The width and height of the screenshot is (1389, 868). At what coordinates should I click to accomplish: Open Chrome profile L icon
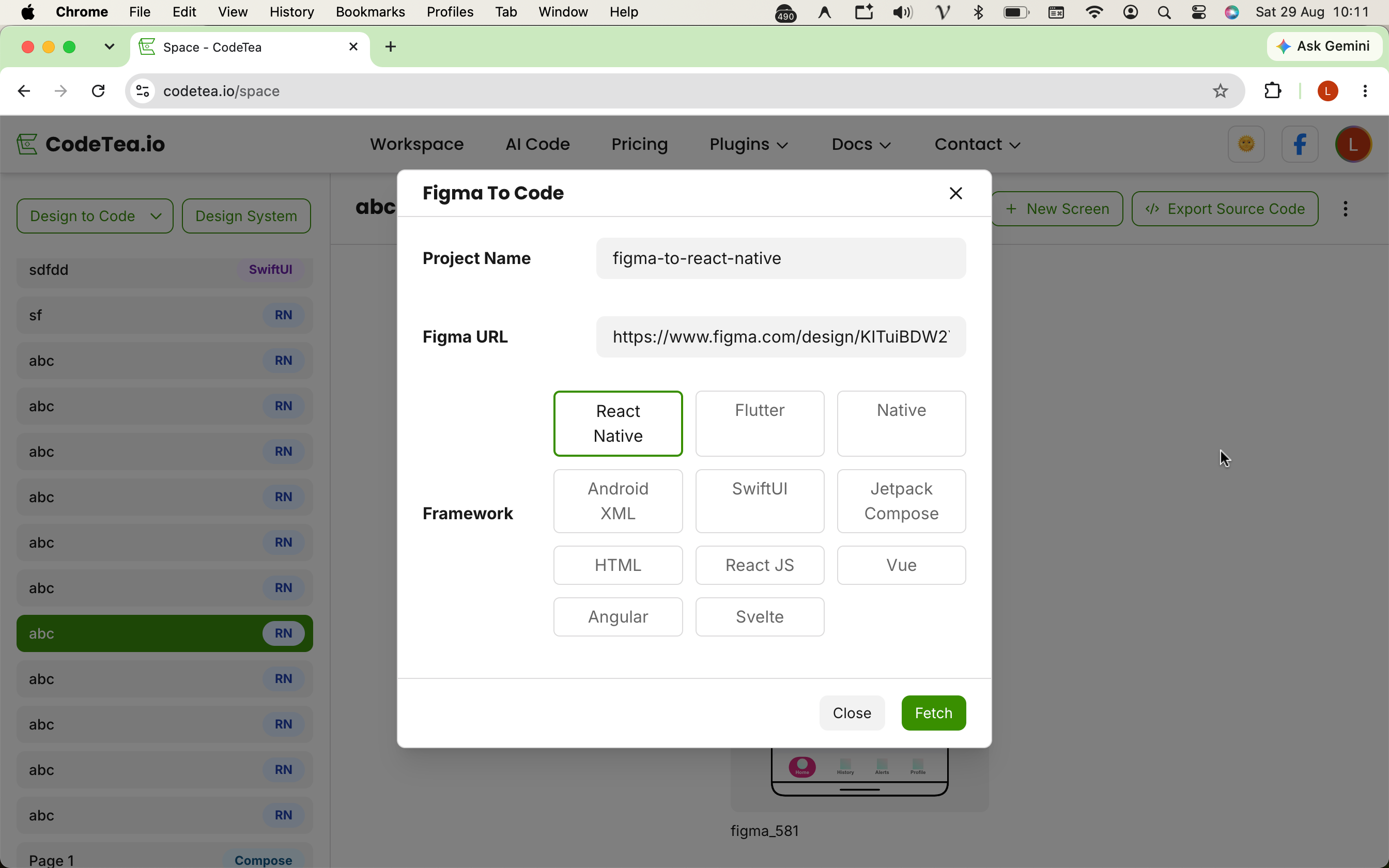(1328, 91)
